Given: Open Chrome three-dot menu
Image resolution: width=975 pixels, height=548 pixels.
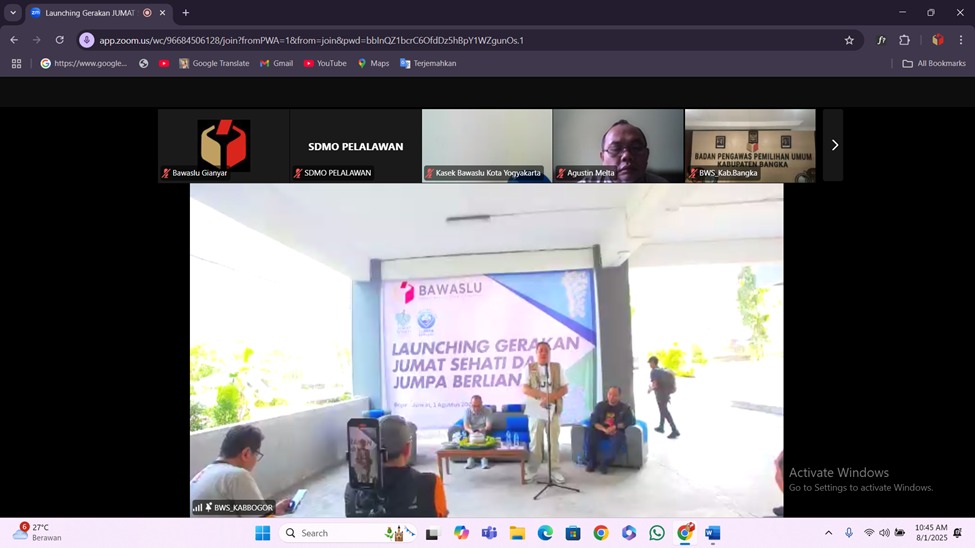Looking at the screenshot, I should (x=961, y=40).
